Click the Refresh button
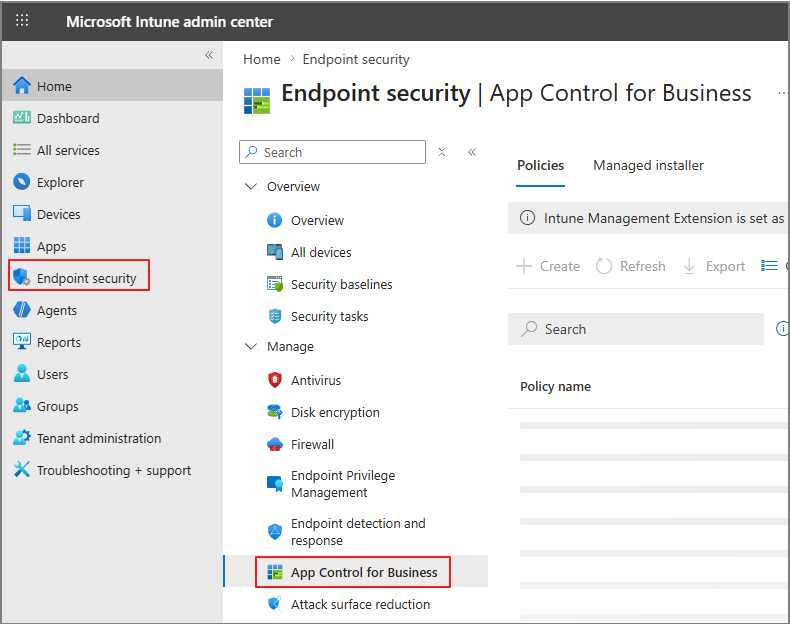Screen dimensions: 790x624 click(x=630, y=266)
